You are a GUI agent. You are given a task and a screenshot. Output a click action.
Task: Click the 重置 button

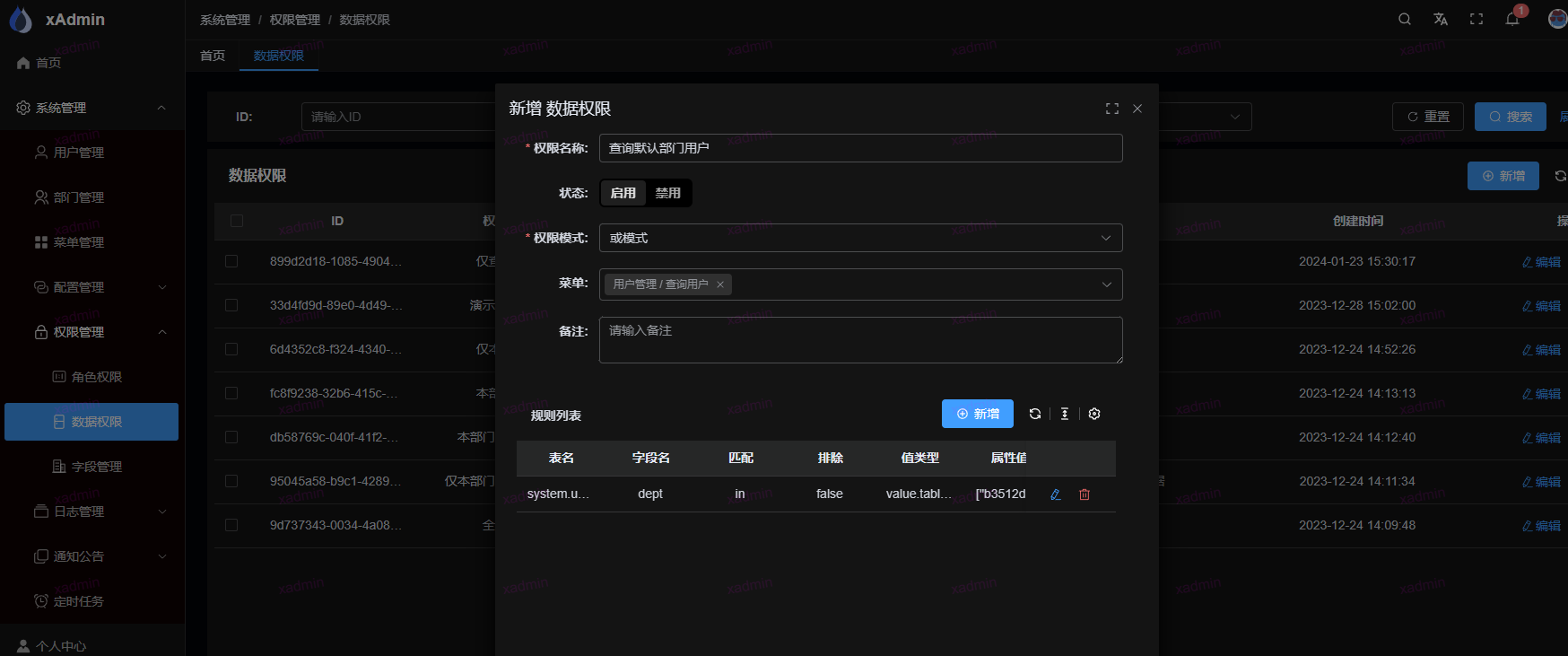[1428, 117]
